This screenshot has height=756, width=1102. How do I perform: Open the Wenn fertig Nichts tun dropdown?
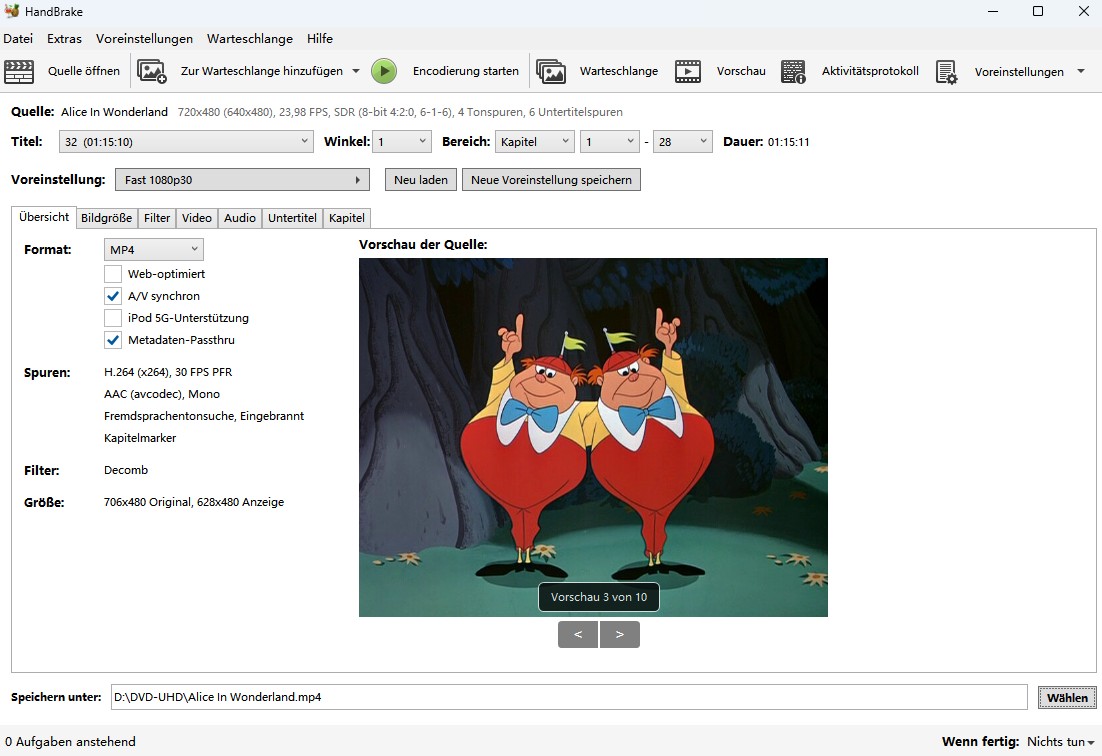(1061, 742)
